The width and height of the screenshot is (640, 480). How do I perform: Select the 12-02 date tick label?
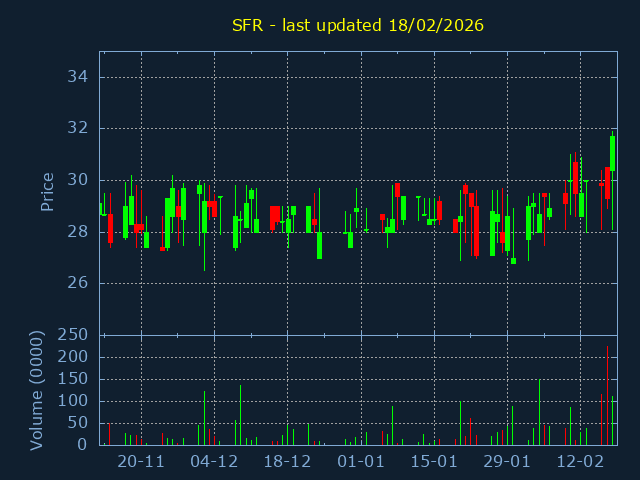click(581, 462)
